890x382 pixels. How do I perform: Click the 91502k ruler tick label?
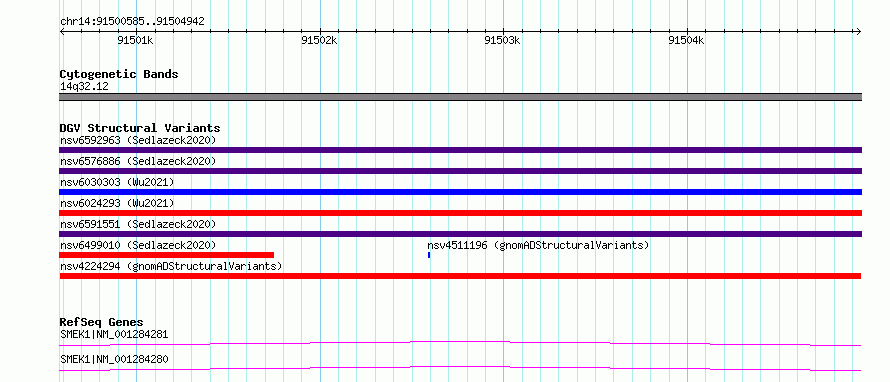[320, 40]
